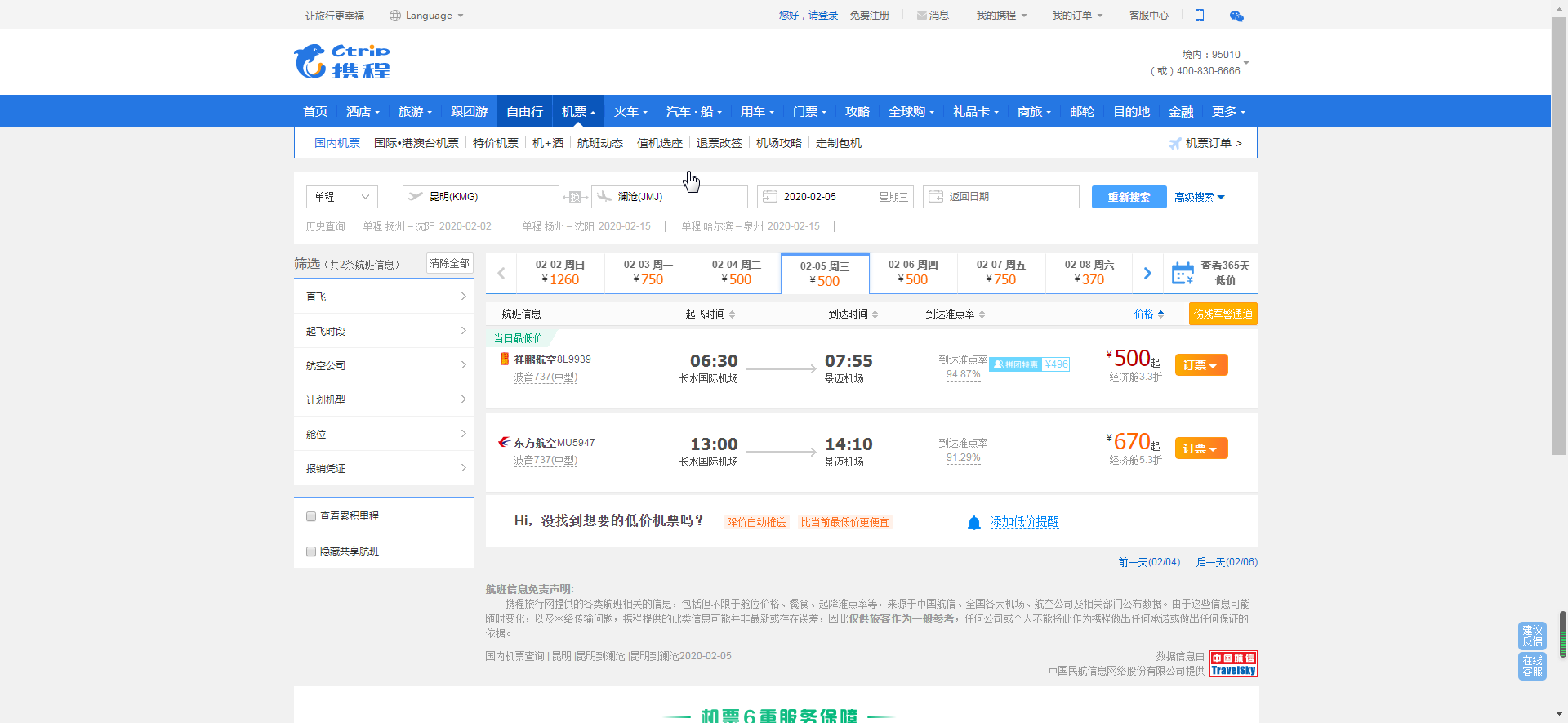The image size is (1568, 723).
Task: Click 添加低价提醒 link
Action: point(1025,523)
